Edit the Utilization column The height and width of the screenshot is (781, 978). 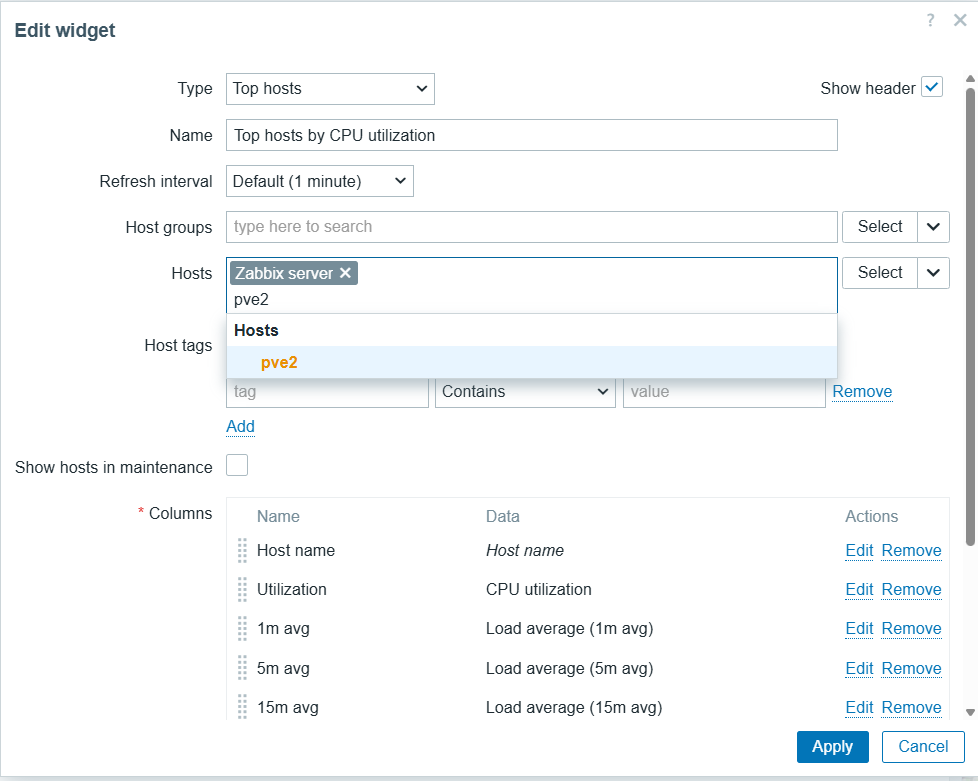[x=859, y=590]
